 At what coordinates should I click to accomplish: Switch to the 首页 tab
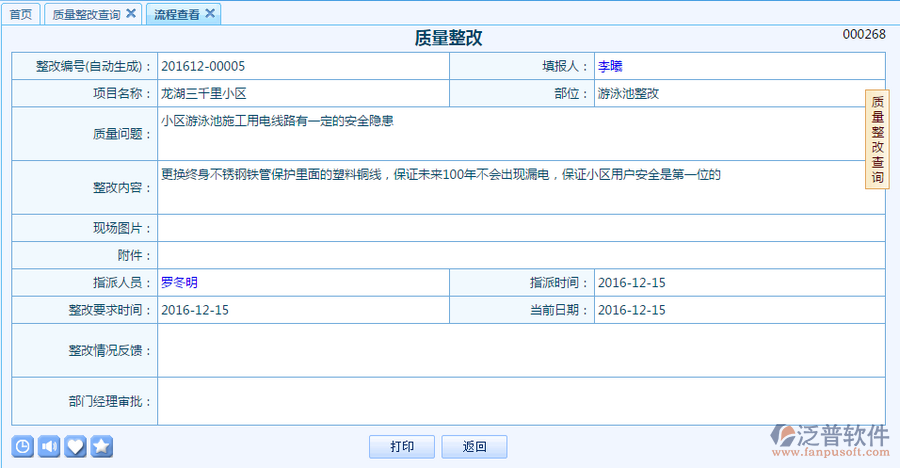21,14
